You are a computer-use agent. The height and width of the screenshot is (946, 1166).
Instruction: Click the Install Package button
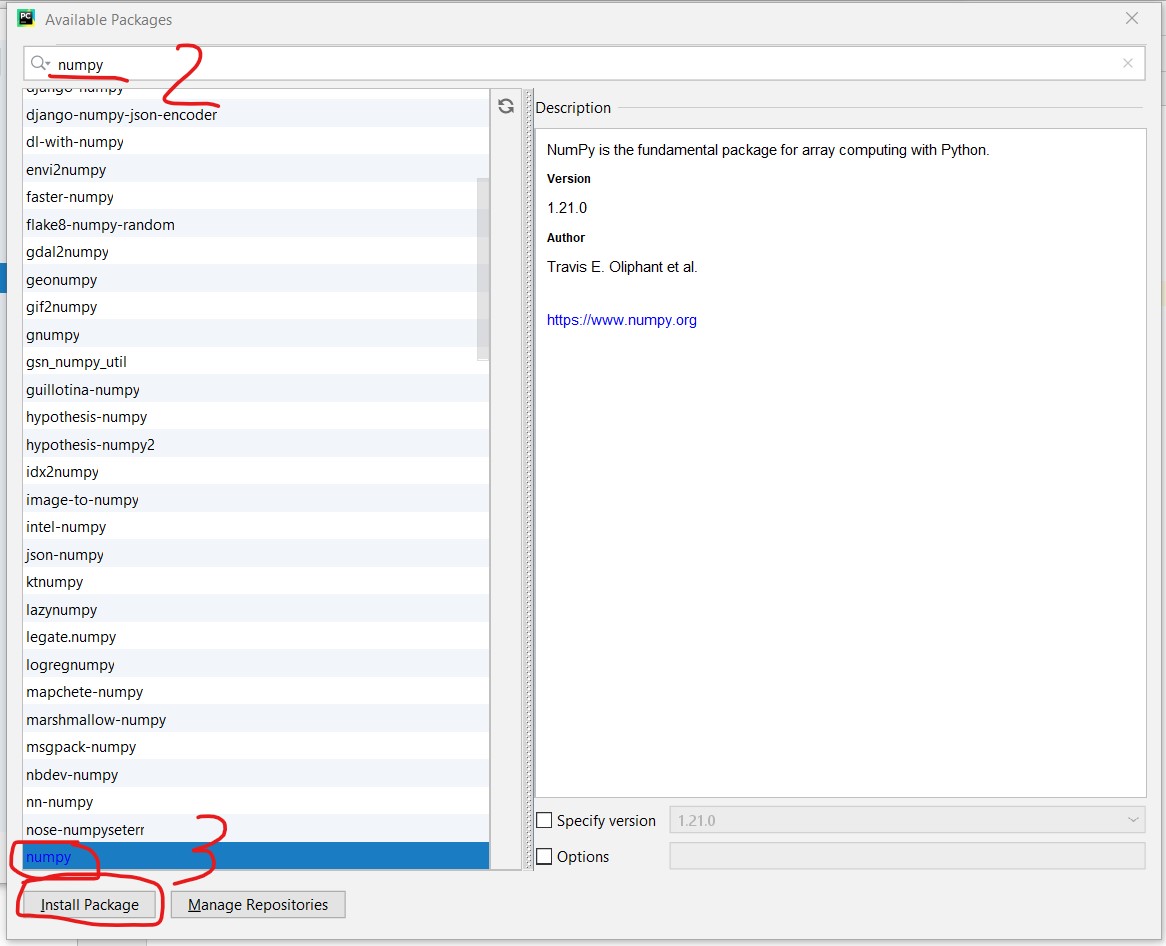tap(89, 904)
